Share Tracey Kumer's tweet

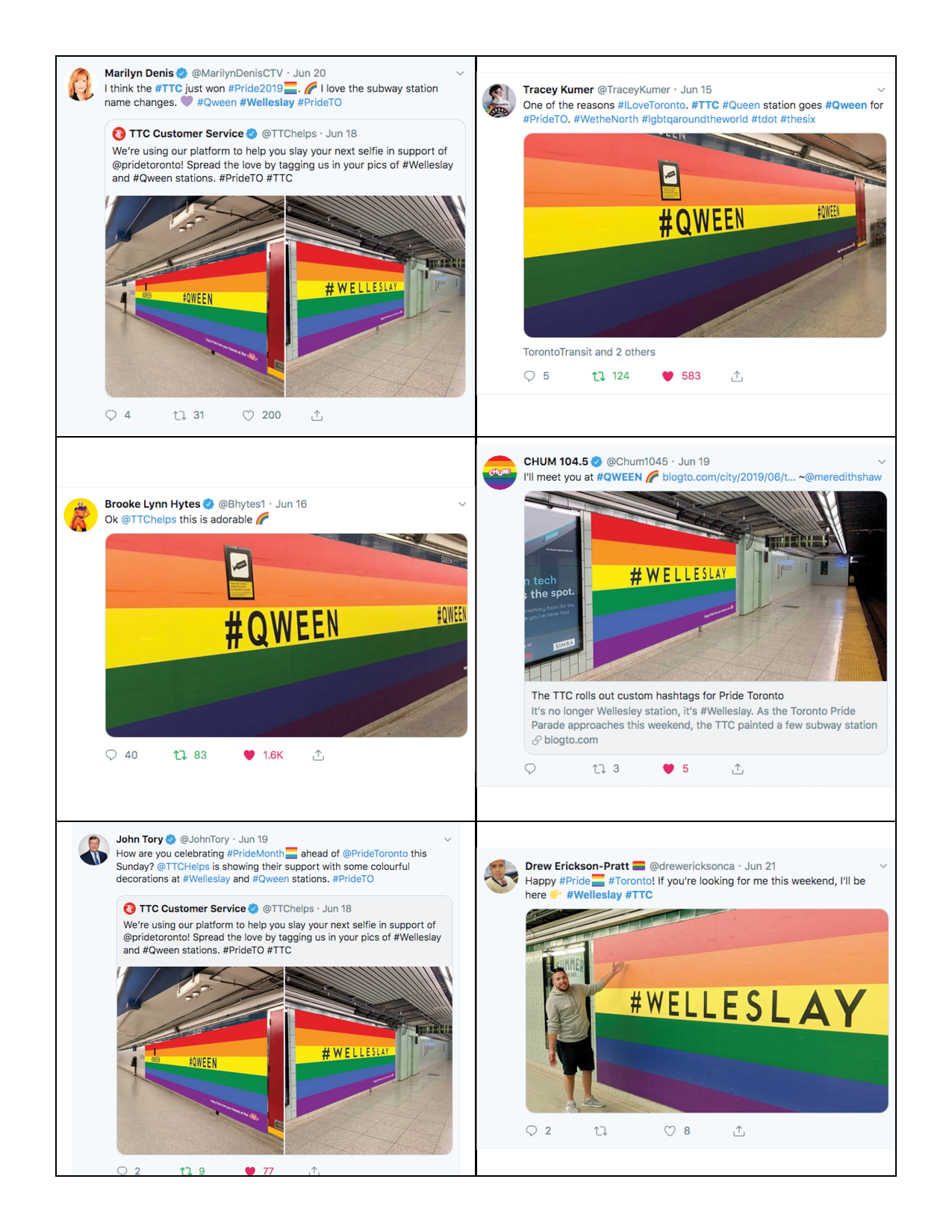coord(737,376)
